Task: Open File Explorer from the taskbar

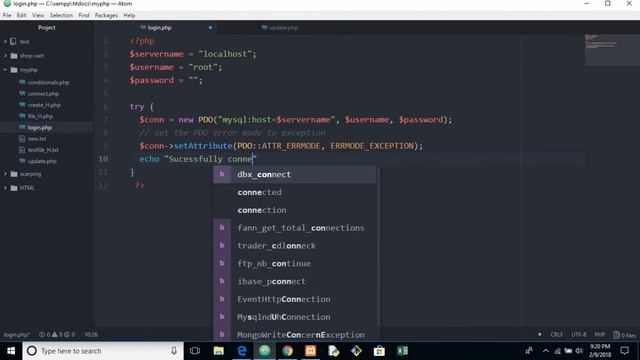Action: pyautogui.click(x=218, y=351)
